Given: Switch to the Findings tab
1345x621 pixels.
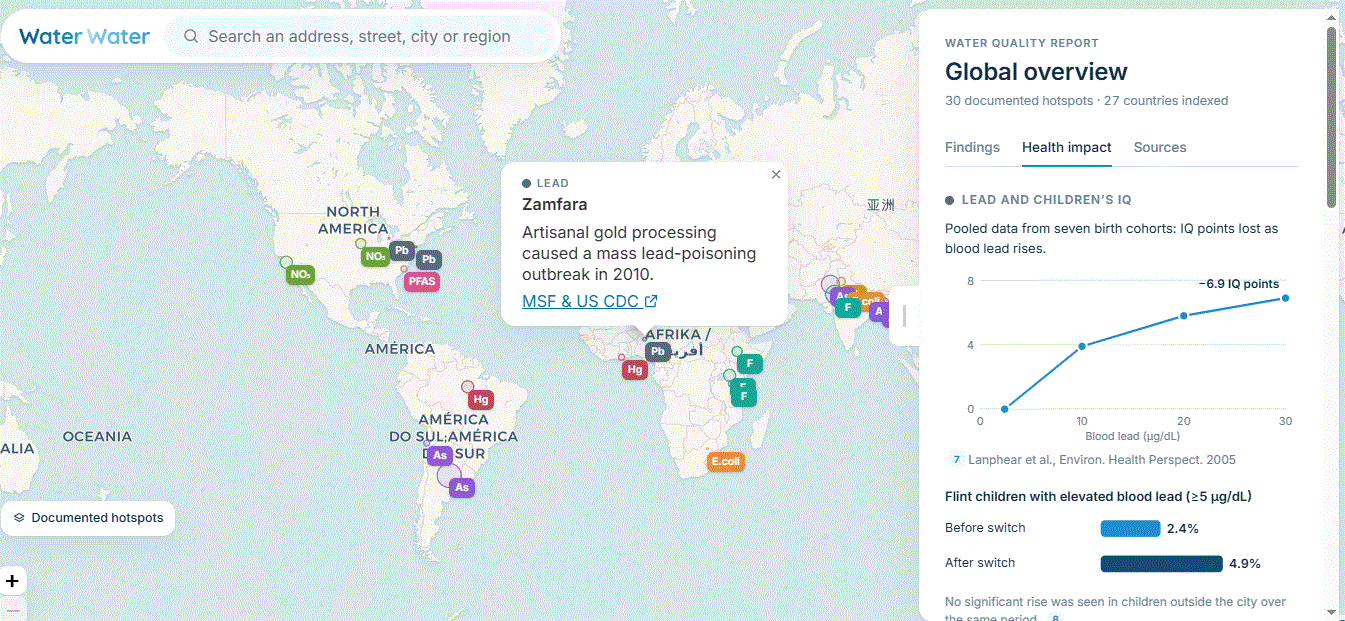Looking at the screenshot, I should (x=972, y=147).
